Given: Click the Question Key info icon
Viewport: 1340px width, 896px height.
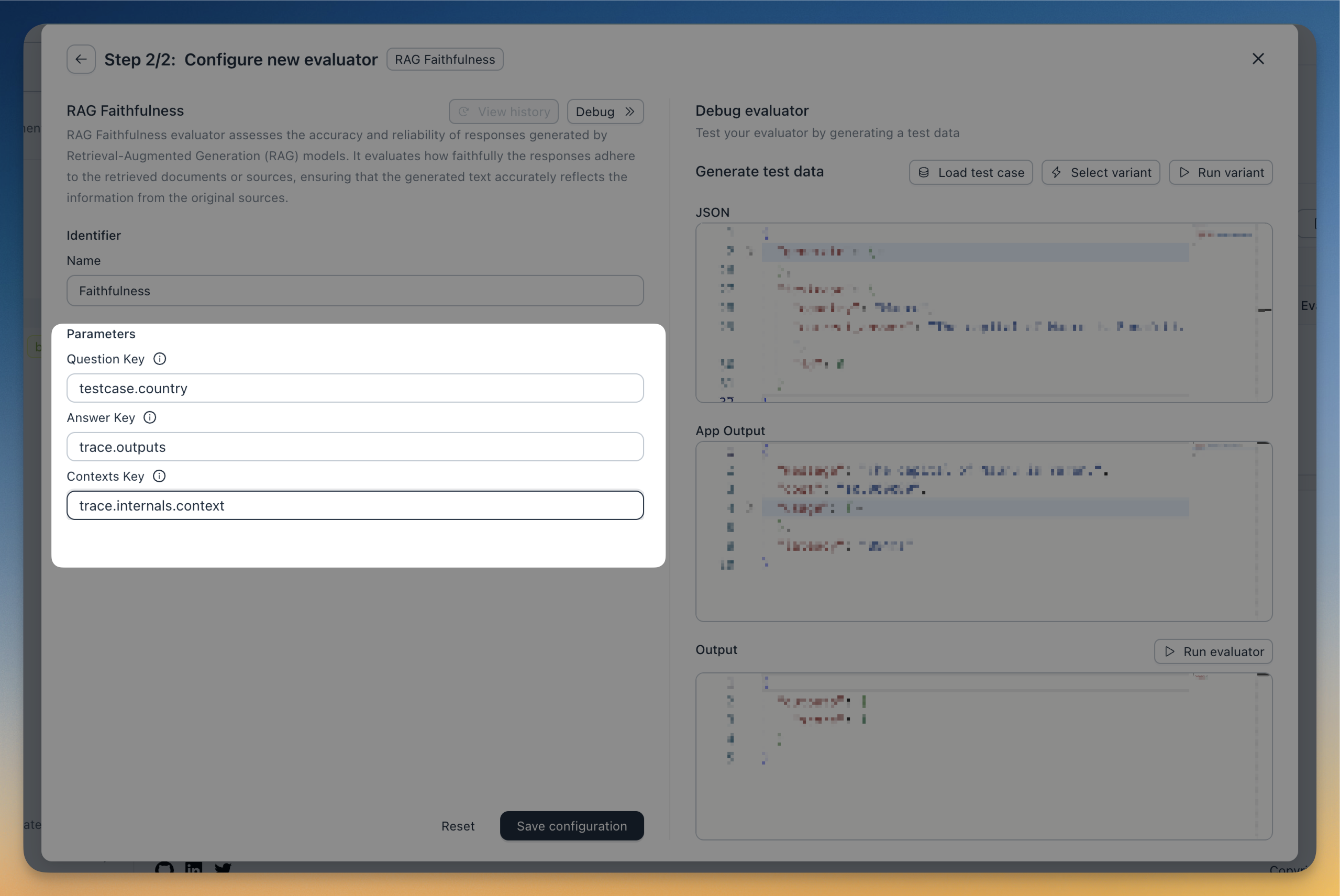Looking at the screenshot, I should pyautogui.click(x=159, y=359).
